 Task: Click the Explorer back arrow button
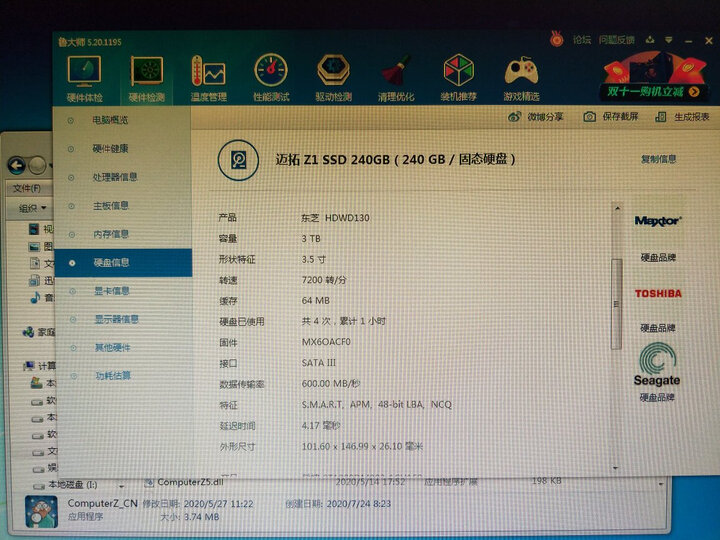(x=17, y=165)
